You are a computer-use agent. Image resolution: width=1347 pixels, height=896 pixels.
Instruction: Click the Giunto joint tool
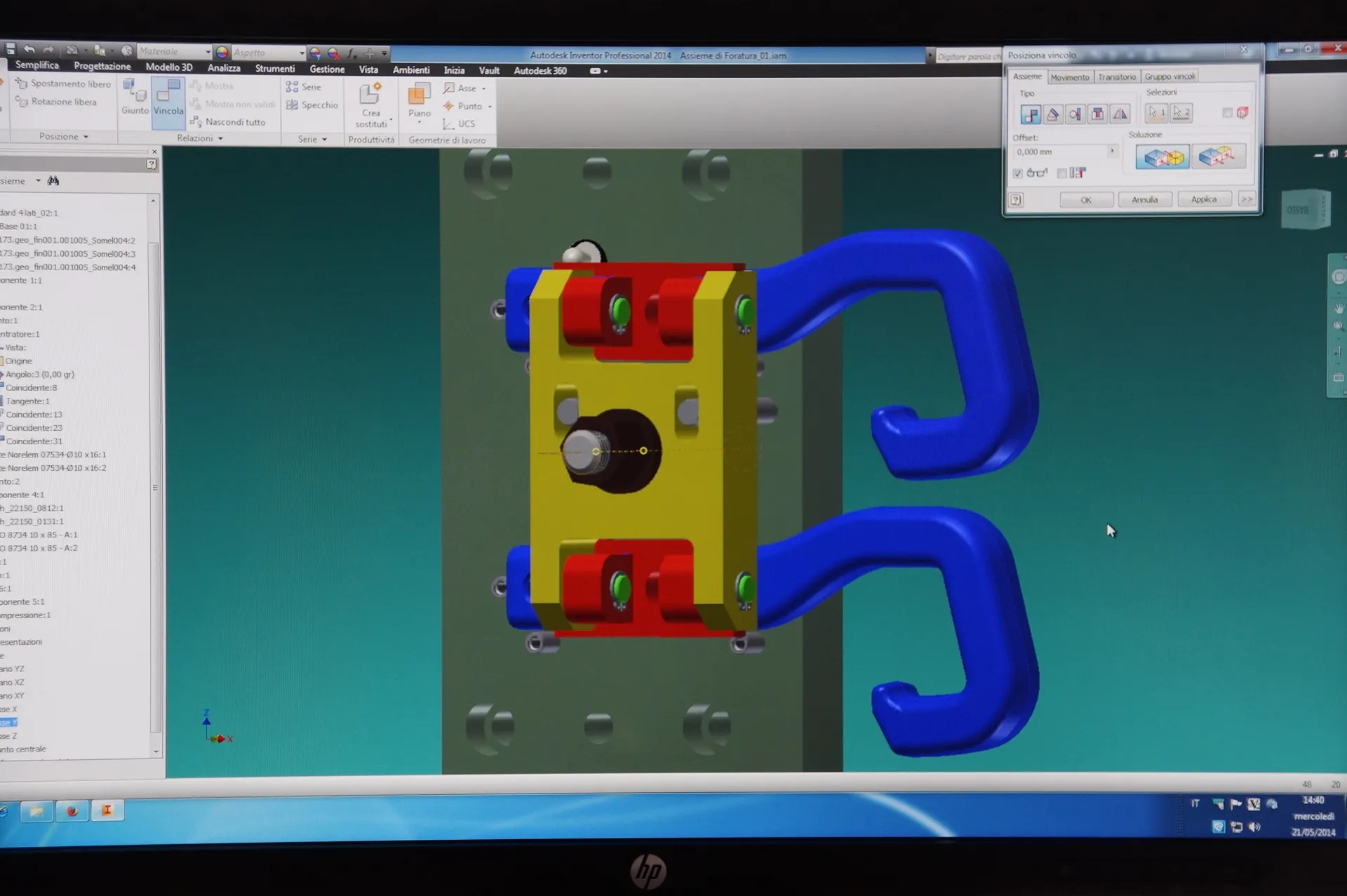click(135, 97)
